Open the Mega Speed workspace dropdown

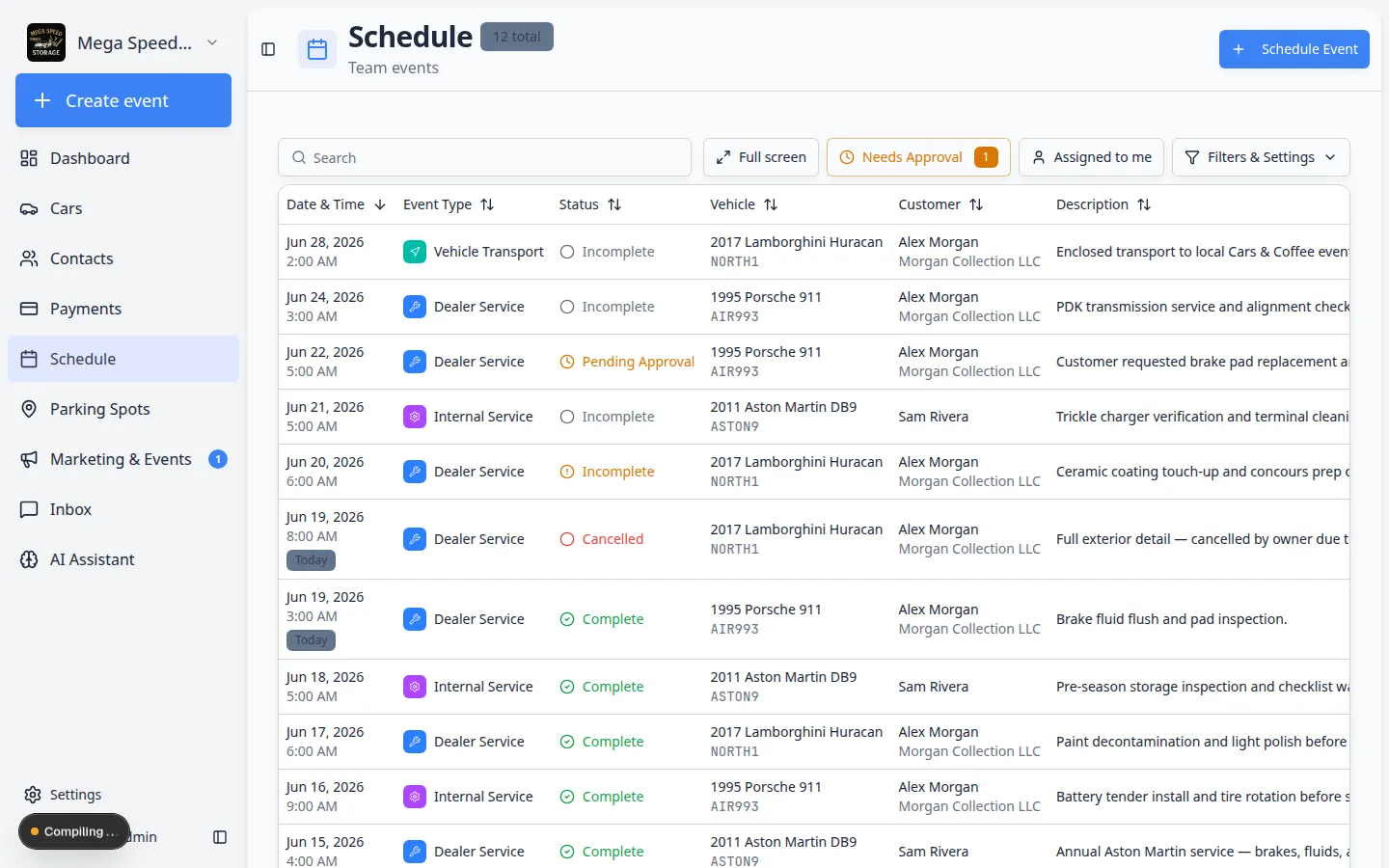212,42
